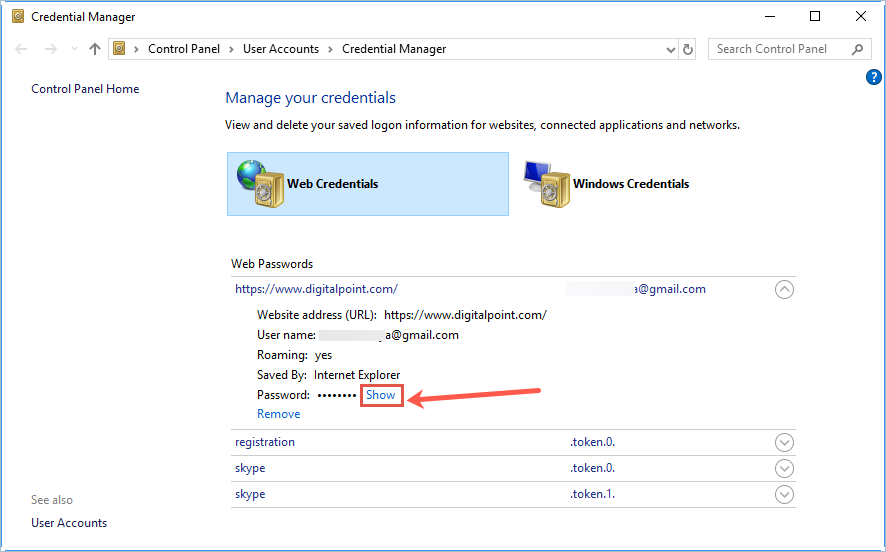Expand address bar history dropdown
Viewport: 886px width, 552px height.
coord(671,50)
